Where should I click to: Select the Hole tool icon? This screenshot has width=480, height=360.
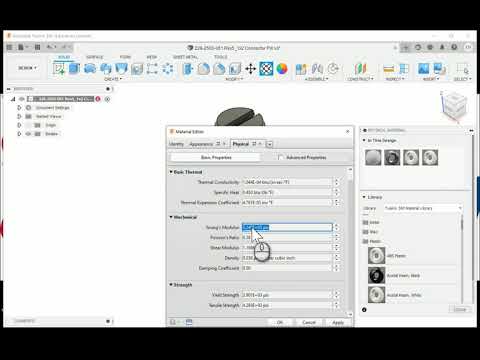pyautogui.click(x=137, y=69)
